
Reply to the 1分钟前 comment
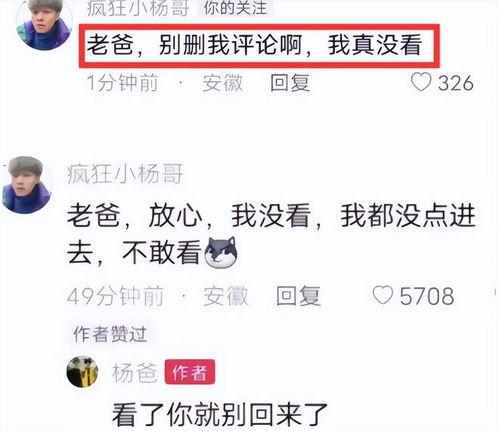tap(290, 83)
